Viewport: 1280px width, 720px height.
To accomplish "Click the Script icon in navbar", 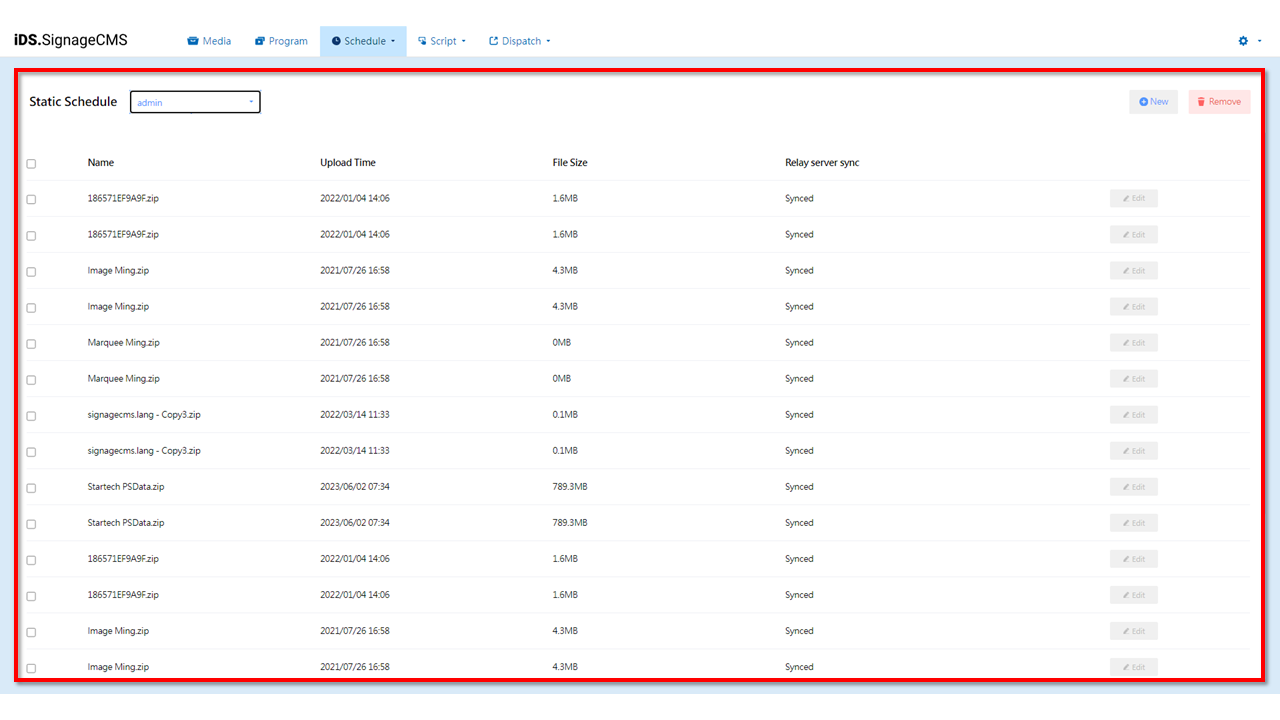I will [422, 41].
